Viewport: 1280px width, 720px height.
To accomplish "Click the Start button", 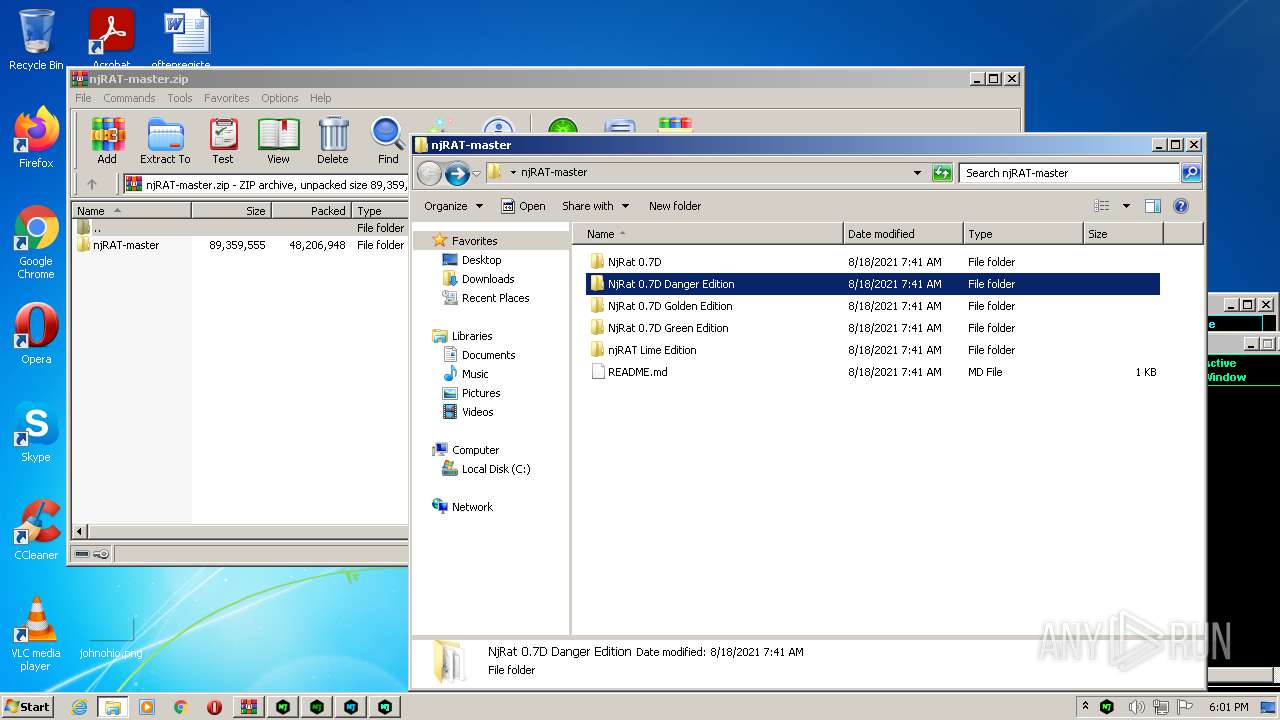I will [x=27, y=706].
